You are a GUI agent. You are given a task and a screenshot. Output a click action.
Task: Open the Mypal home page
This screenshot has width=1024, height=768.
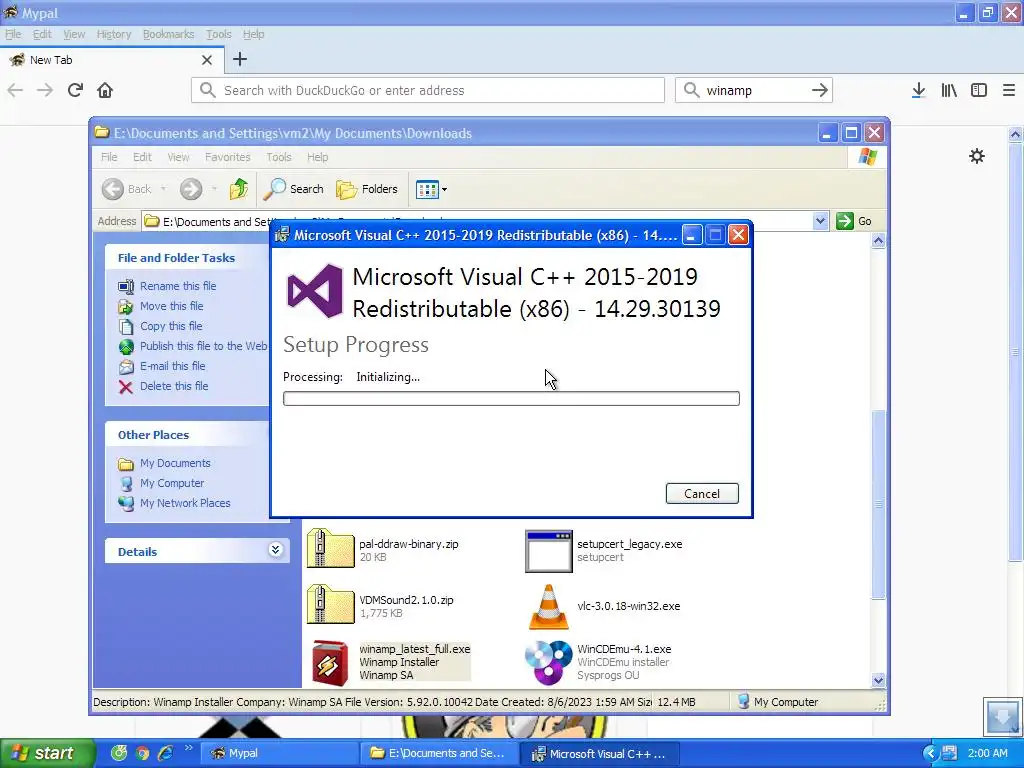pos(105,90)
